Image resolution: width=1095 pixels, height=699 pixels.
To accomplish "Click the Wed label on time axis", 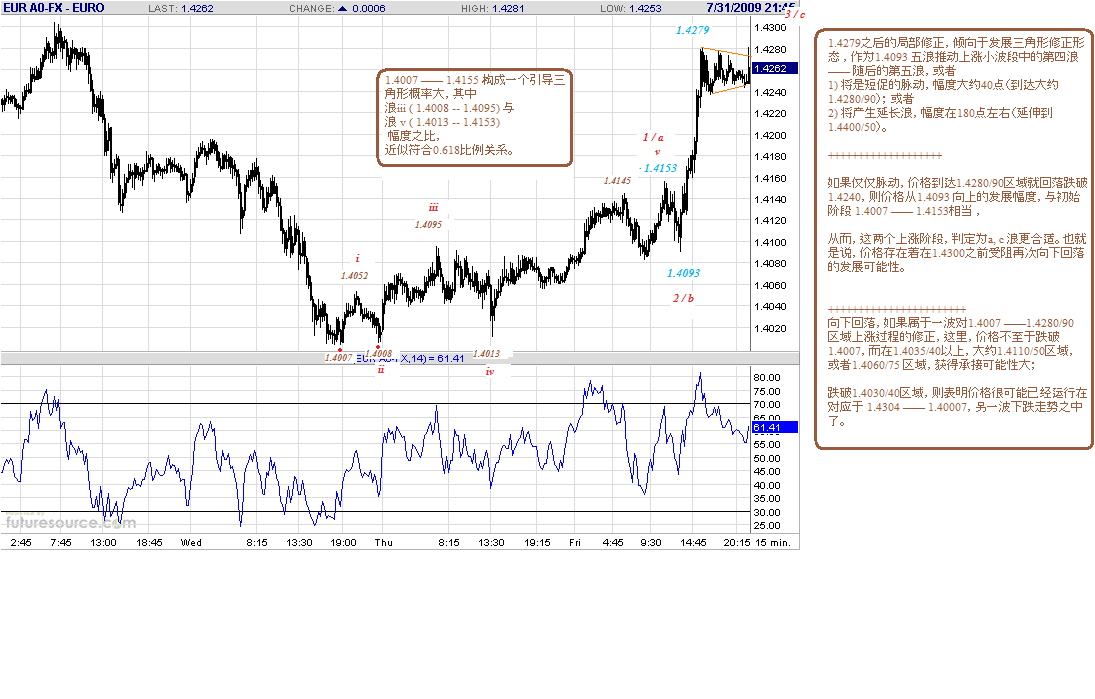I will click(x=191, y=543).
